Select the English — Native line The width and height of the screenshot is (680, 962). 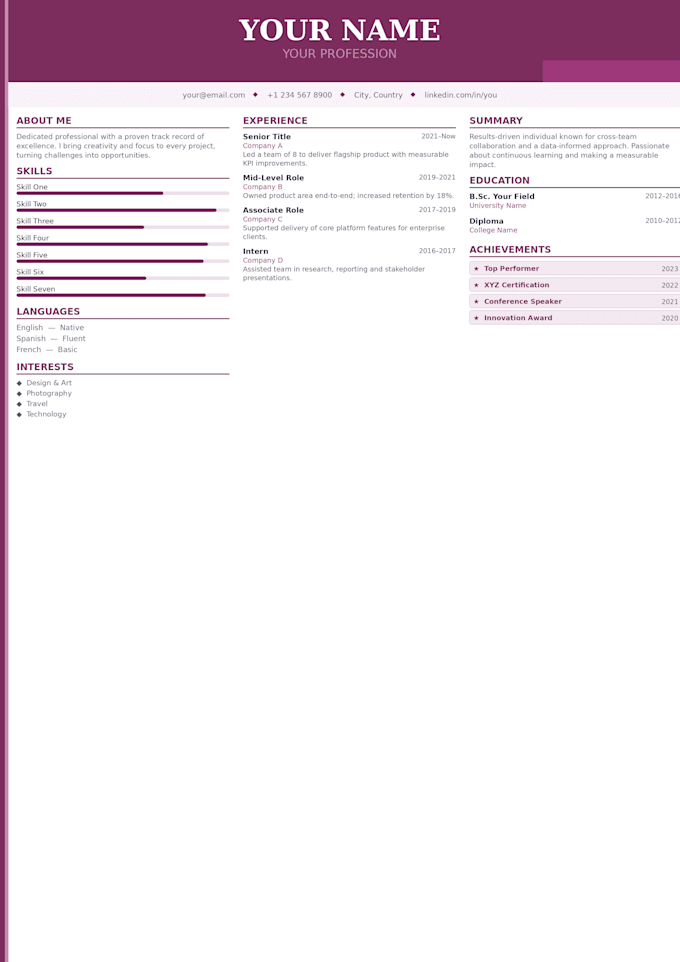[50, 328]
